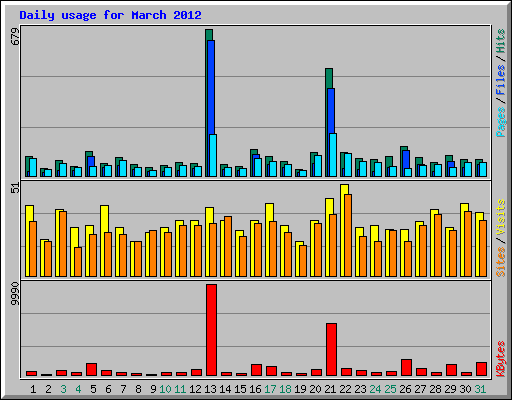The height and width of the screenshot is (400, 512).
Task: Click the green day label 31
Action: pos(480,389)
